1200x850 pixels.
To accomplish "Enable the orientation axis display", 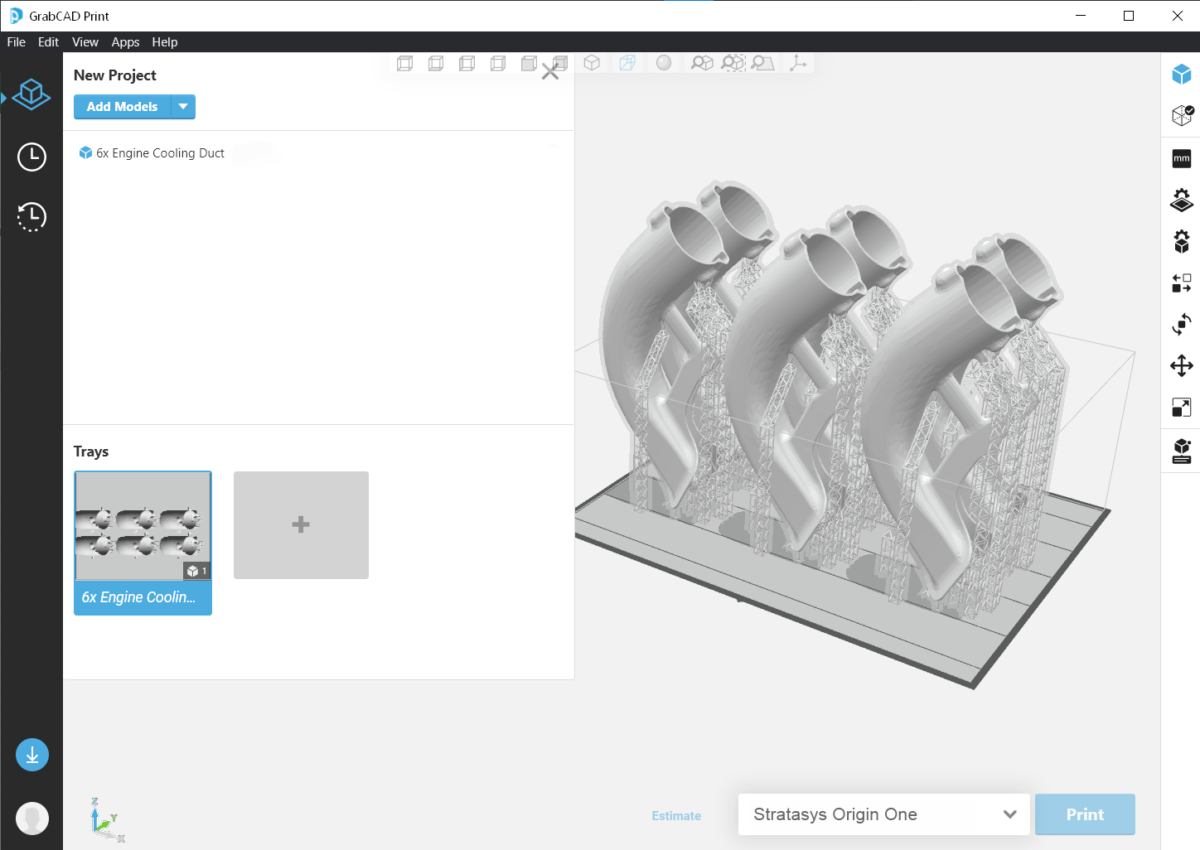I will (x=798, y=62).
